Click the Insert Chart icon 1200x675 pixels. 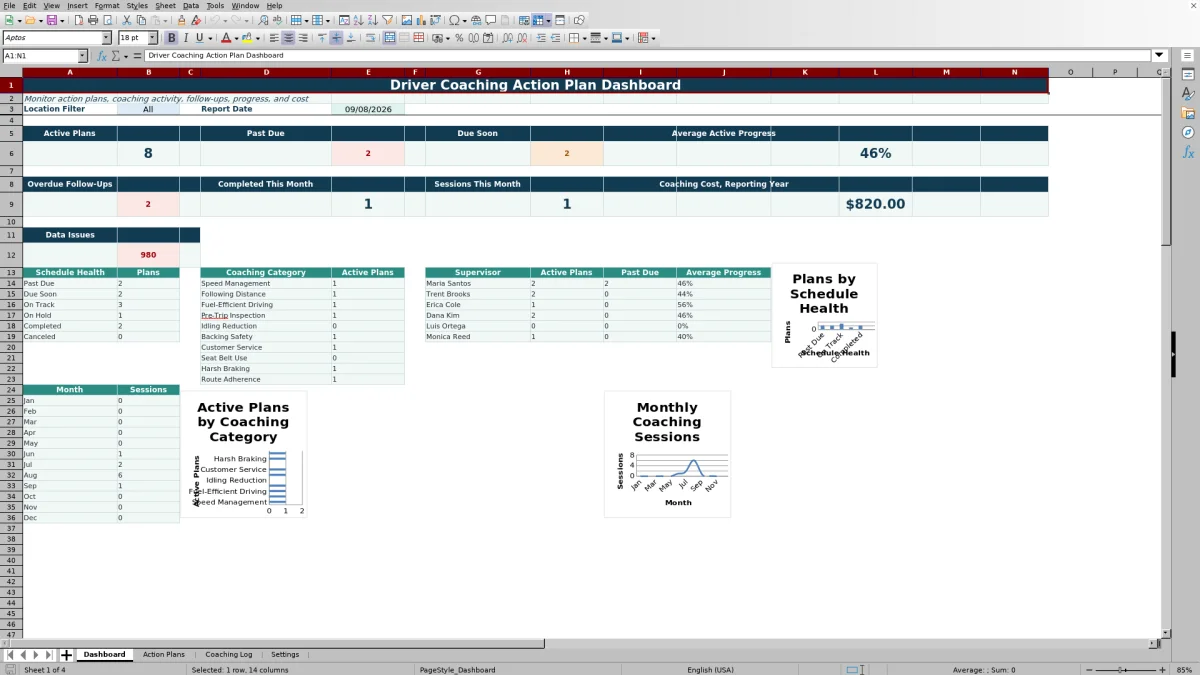pyautogui.click(x=421, y=20)
